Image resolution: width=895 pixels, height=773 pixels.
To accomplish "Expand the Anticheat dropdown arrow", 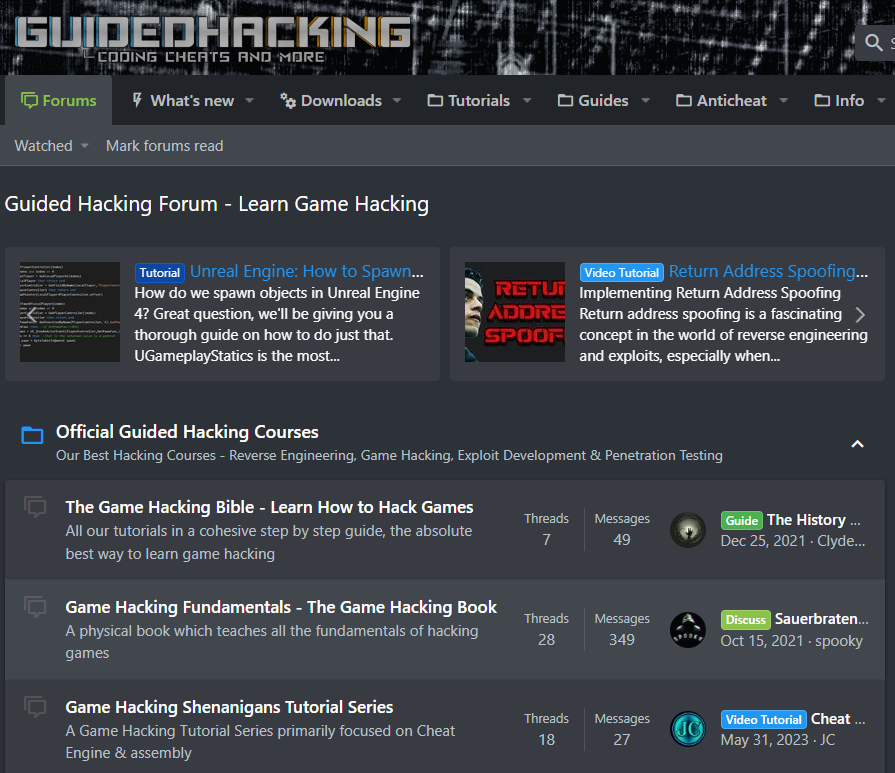I will tap(784, 100).
